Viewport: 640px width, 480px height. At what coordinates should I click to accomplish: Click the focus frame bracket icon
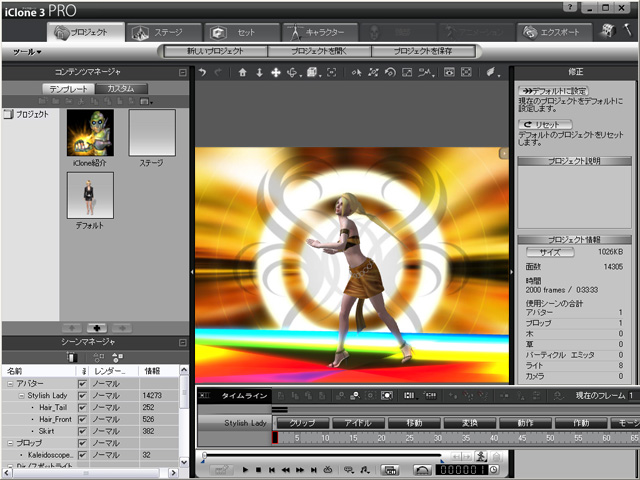pos(332,73)
